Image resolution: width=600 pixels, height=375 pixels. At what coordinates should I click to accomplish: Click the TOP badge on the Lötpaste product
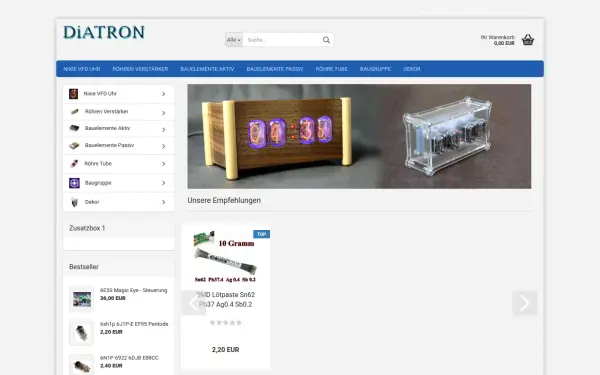261,234
